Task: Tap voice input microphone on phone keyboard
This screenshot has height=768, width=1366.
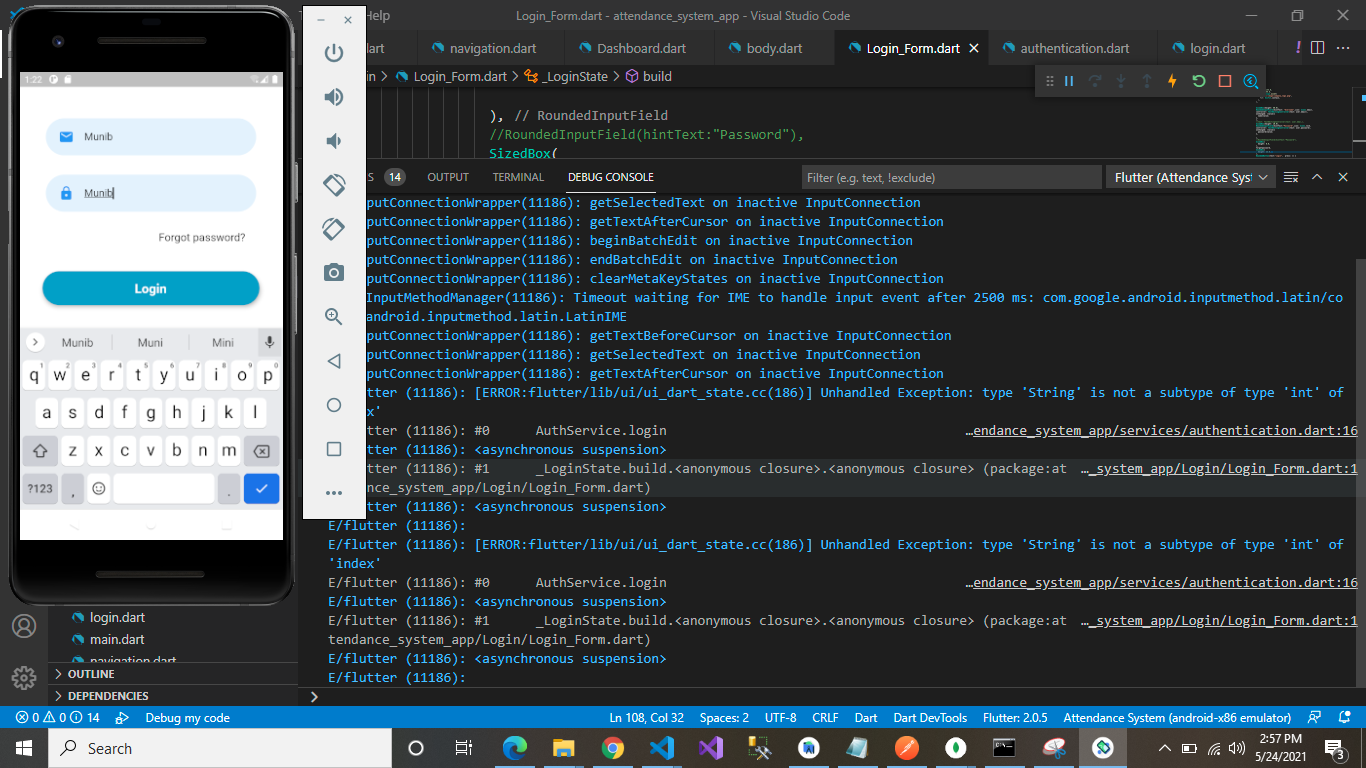Action: click(269, 342)
